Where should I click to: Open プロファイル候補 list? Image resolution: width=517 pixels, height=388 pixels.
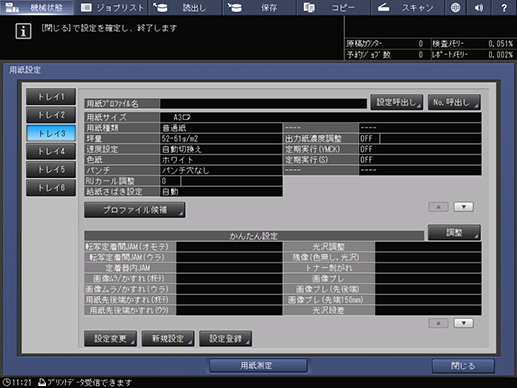click(135, 210)
